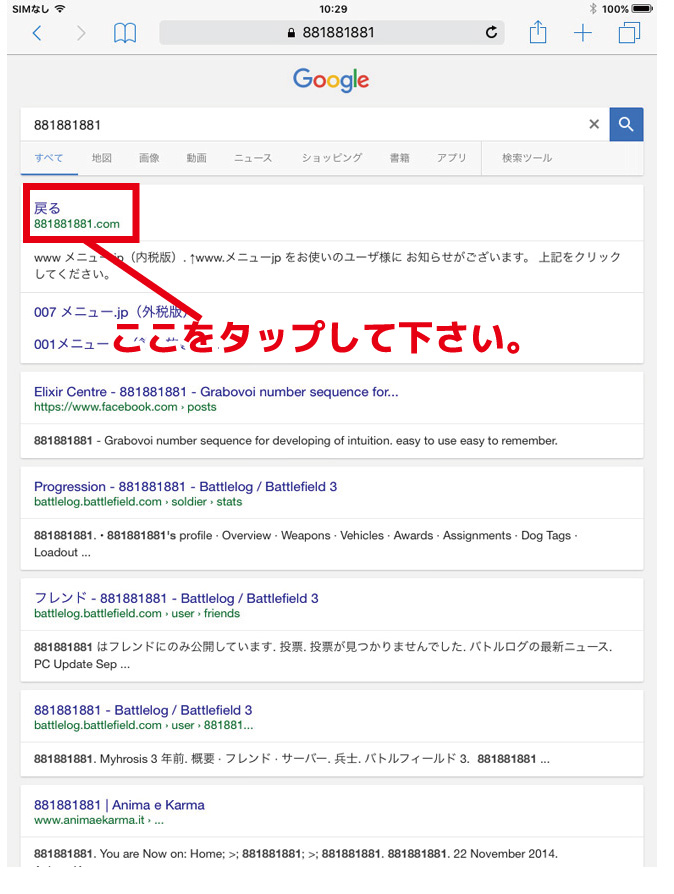This screenshot has height=894, width=674.
Task: Tap the battlelog soldier stats URL
Action: point(138,502)
